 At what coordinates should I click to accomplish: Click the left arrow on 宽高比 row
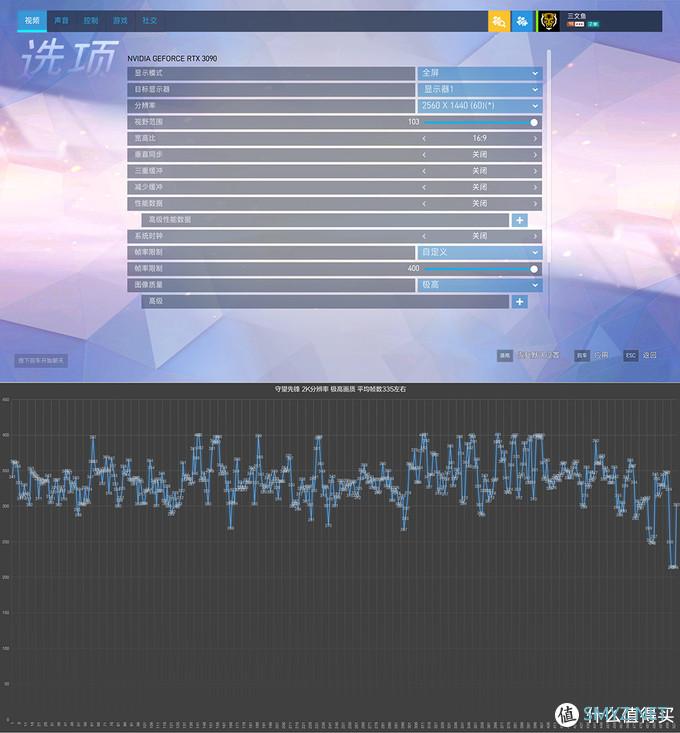click(x=424, y=138)
